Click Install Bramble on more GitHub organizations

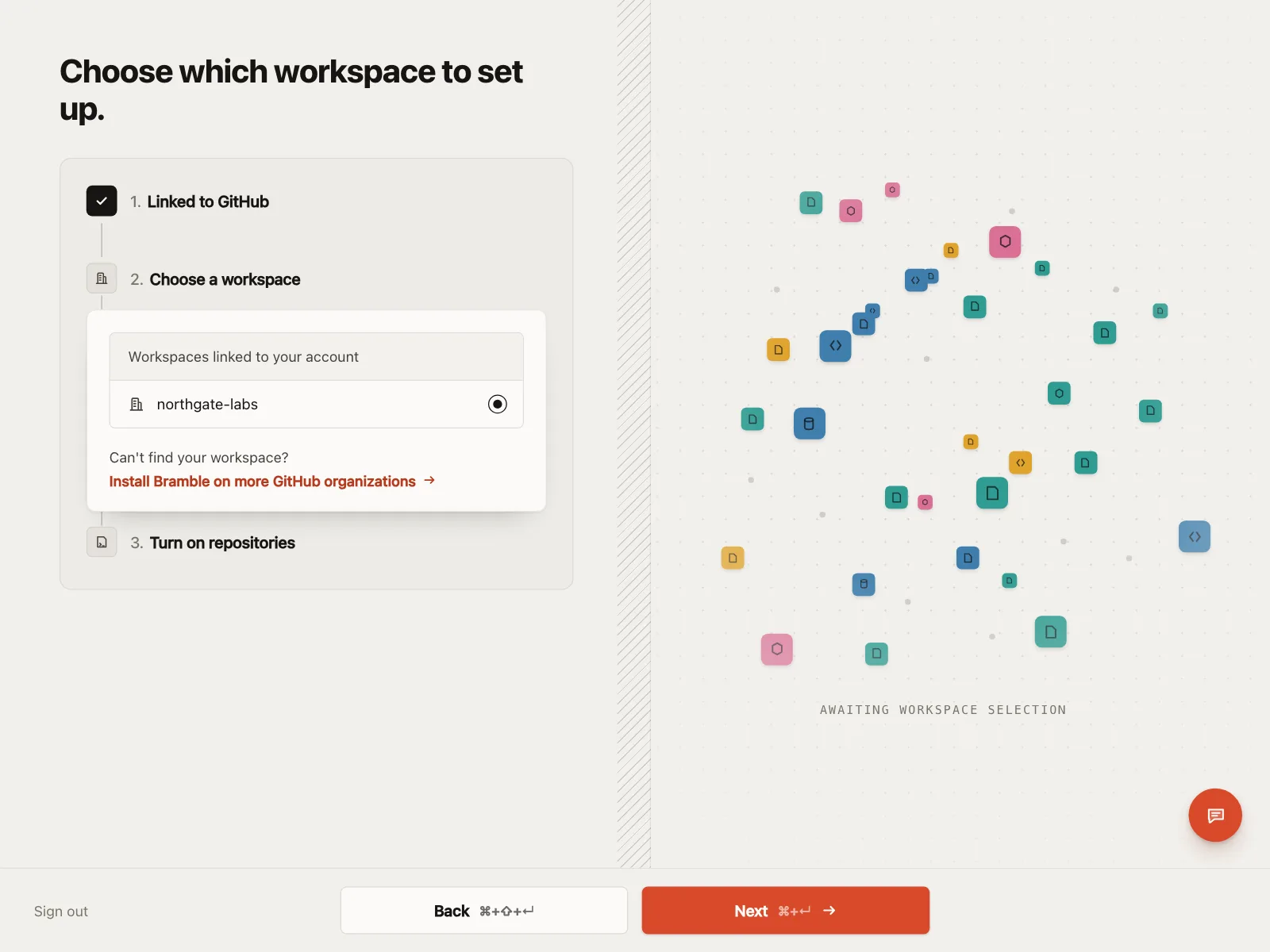click(262, 482)
